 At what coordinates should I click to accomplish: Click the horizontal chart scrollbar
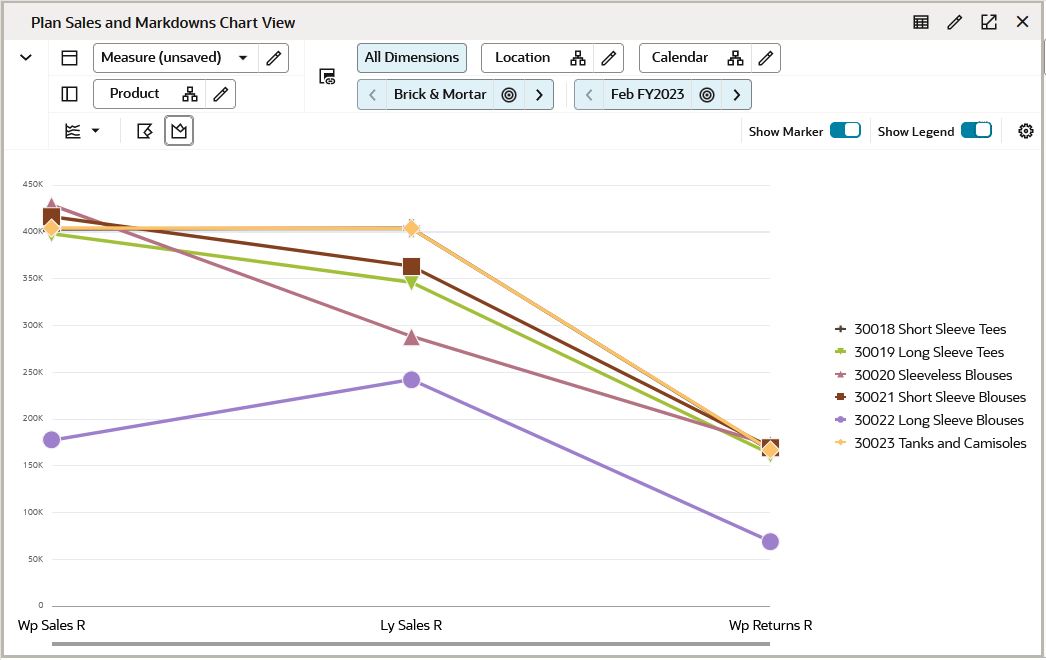tap(411, 644)
